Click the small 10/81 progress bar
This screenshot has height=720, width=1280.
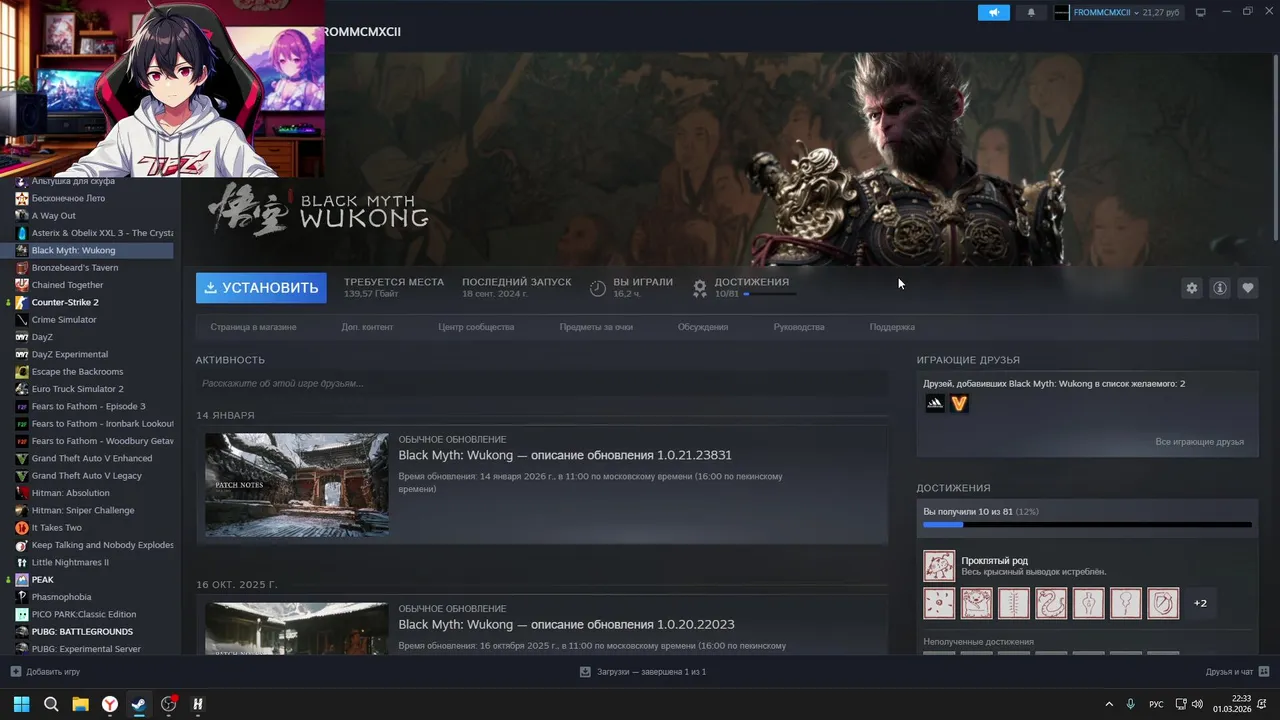769,294
